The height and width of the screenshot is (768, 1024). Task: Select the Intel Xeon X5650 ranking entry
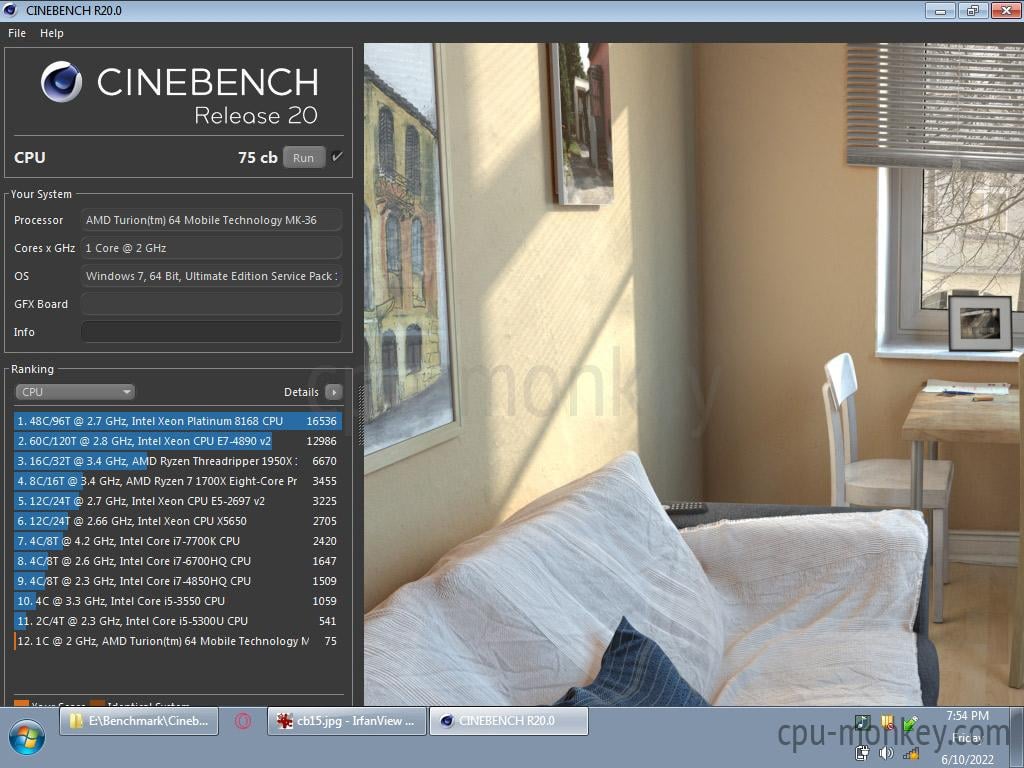click(x=178, y=521)
